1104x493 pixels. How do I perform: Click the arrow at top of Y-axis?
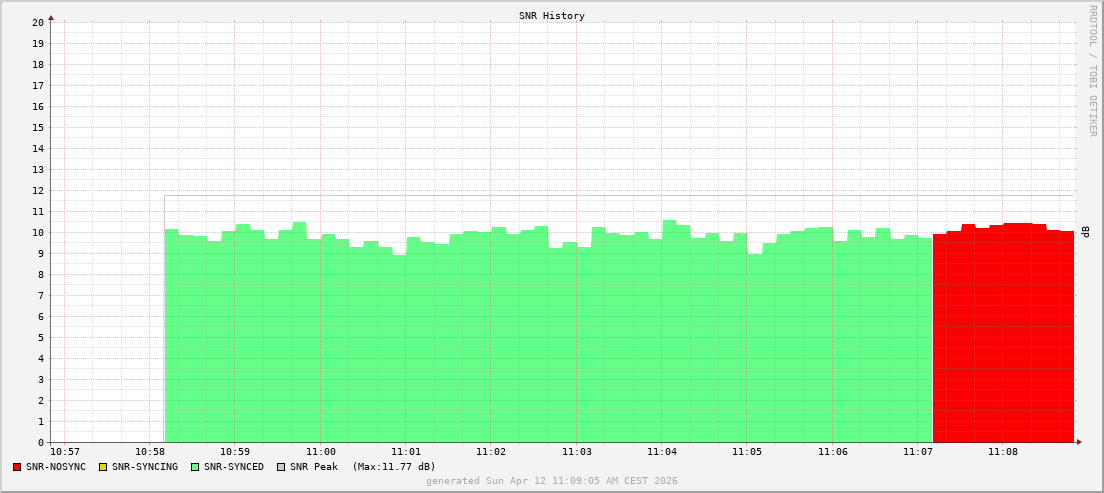point(51,17)
